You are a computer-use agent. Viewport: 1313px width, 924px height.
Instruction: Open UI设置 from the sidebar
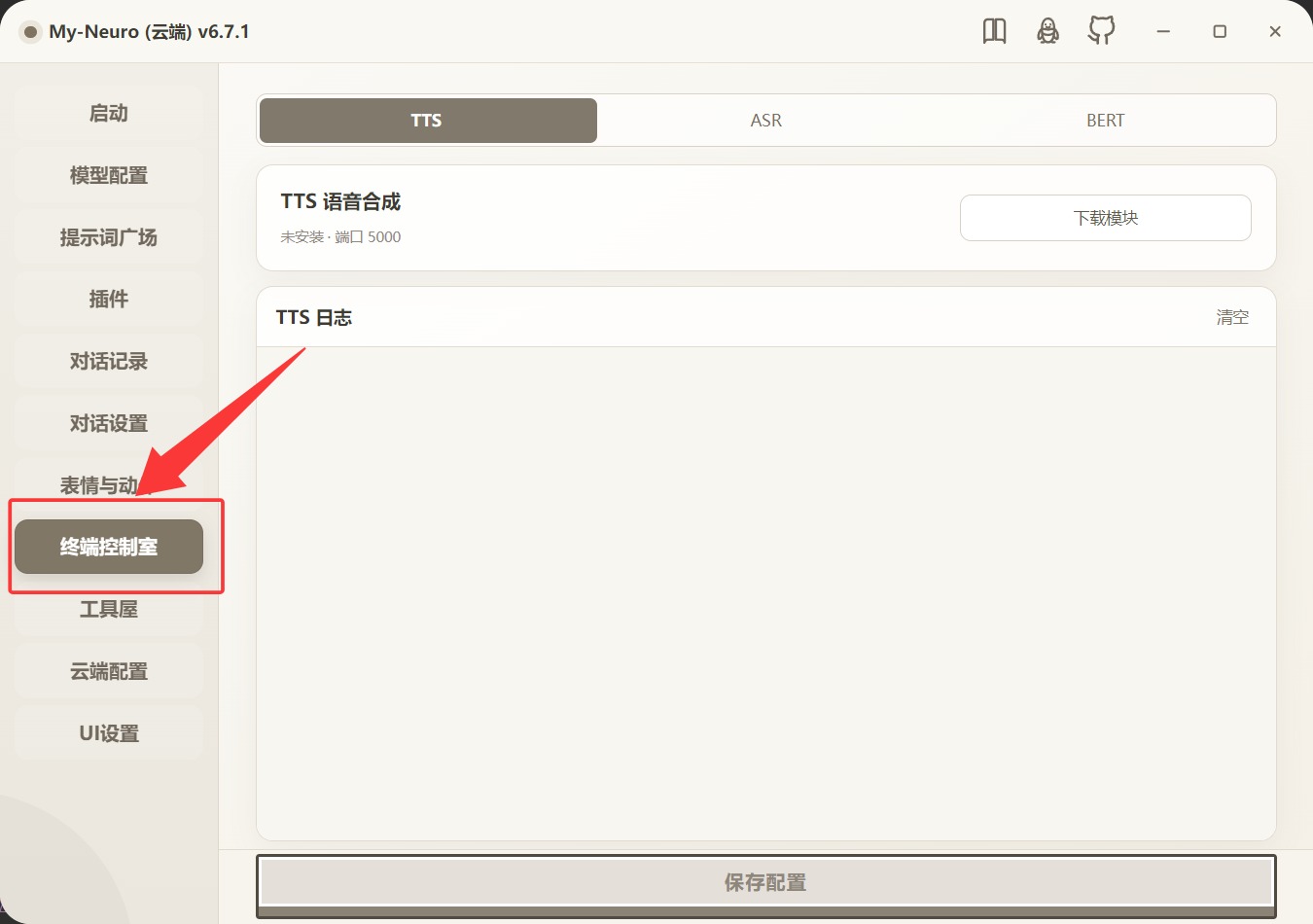[x=109, y=733]
